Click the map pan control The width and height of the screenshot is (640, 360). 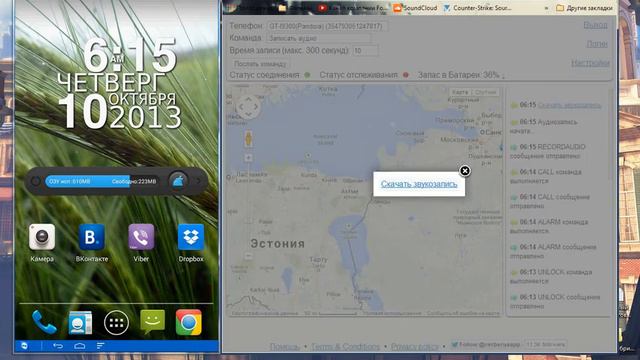tap(248, 107)
